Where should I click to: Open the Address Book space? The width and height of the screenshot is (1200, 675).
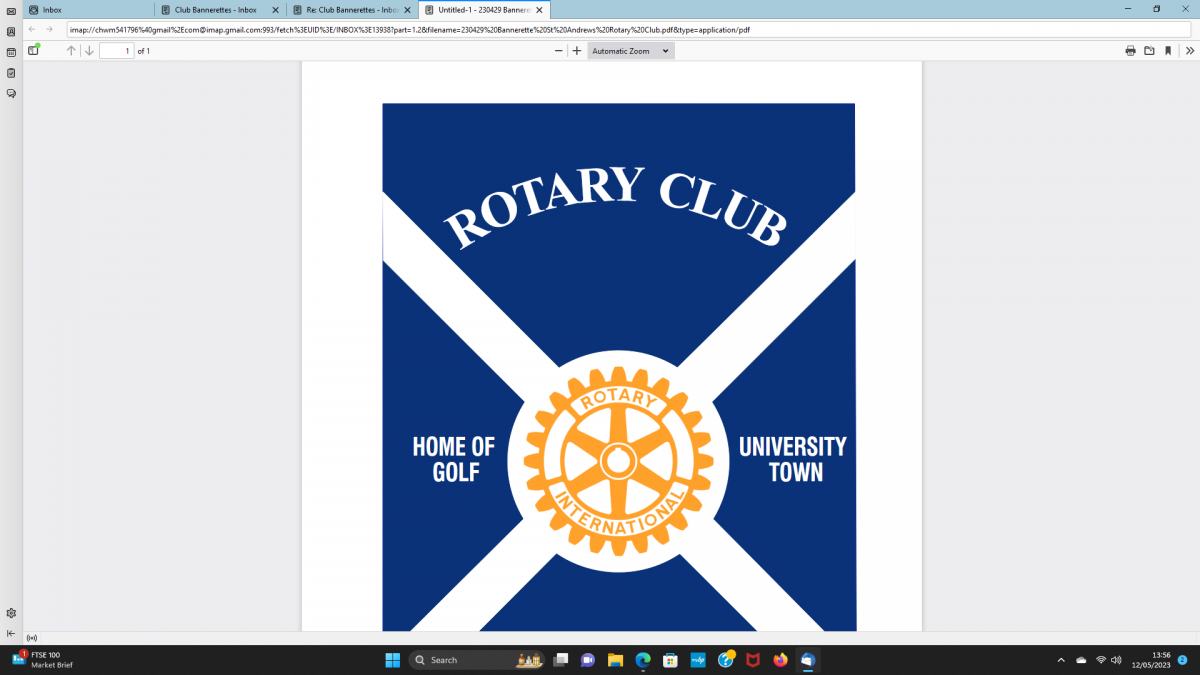[11, 31]
